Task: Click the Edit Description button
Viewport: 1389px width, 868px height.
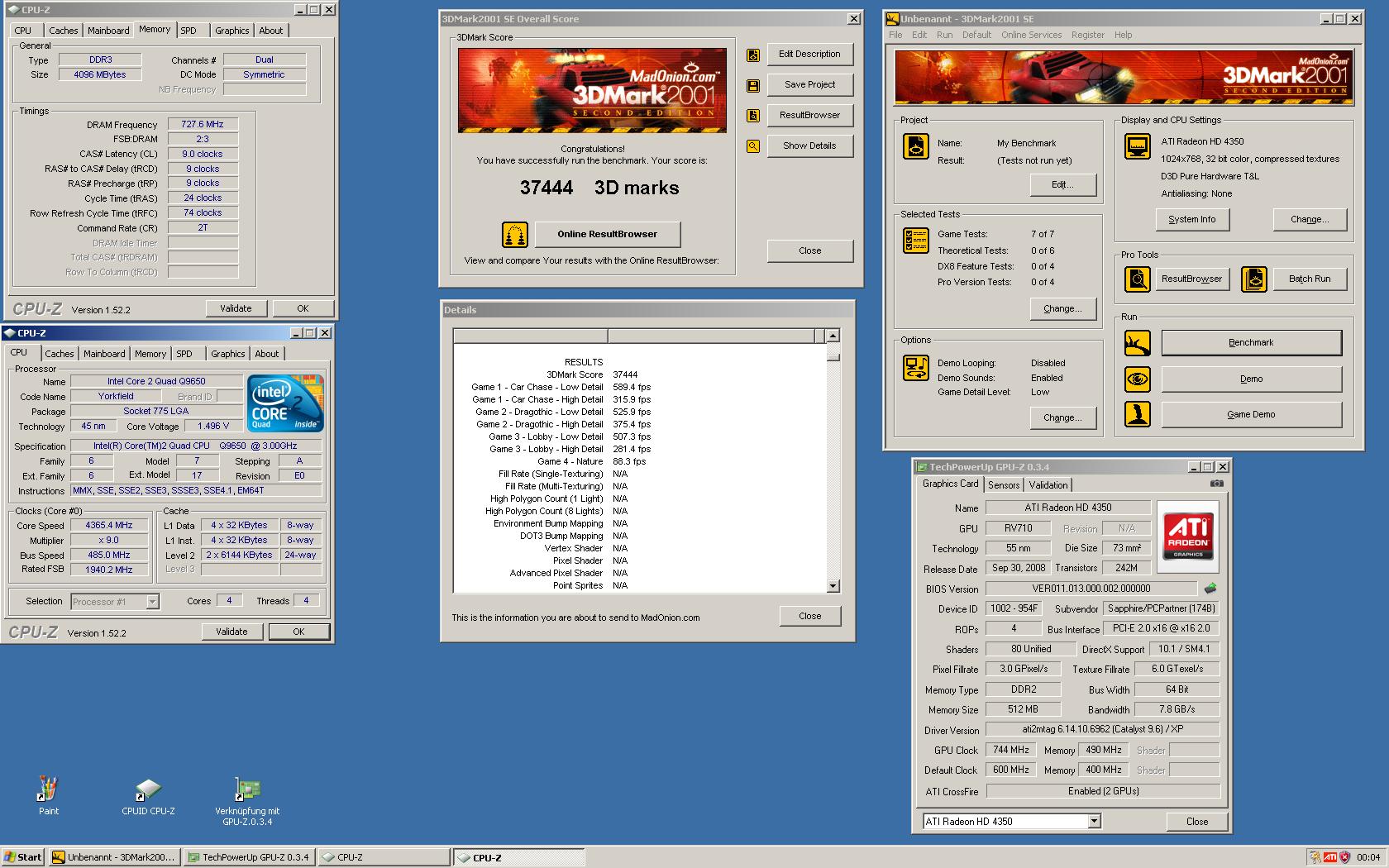Action: click(x=810, y=55)
